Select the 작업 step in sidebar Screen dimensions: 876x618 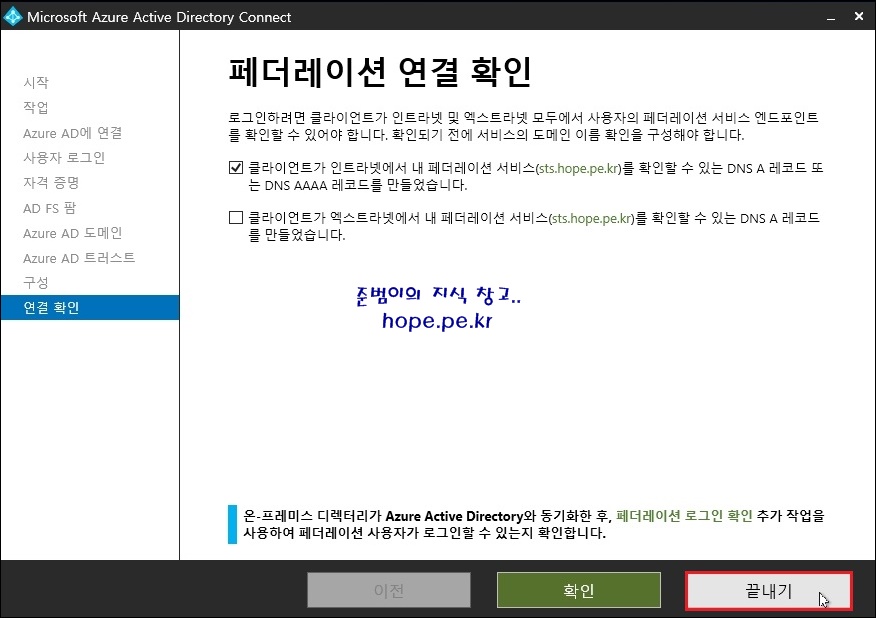click(36, 107)
